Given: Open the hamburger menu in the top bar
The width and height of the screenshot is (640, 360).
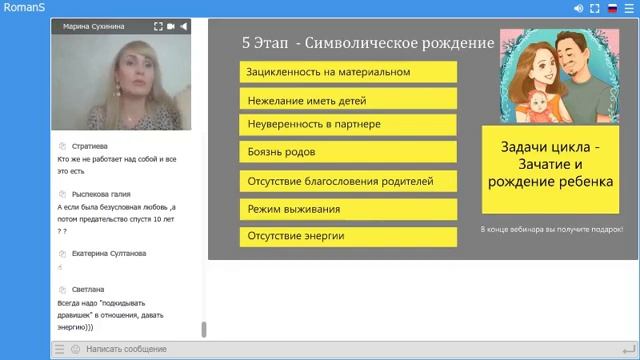Looking at the screenshot, I should pos(629,8).
